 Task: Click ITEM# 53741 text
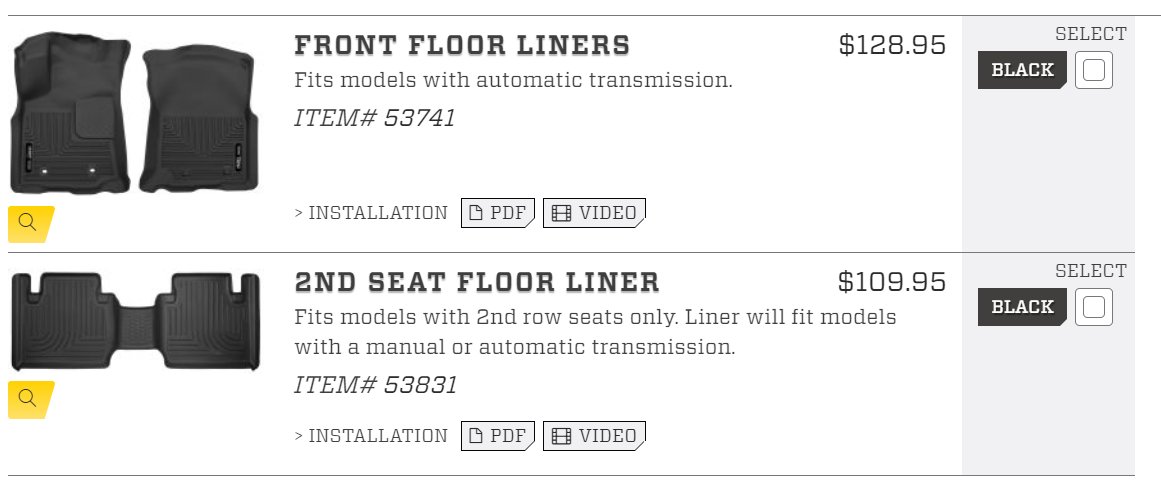coord(375,118)
